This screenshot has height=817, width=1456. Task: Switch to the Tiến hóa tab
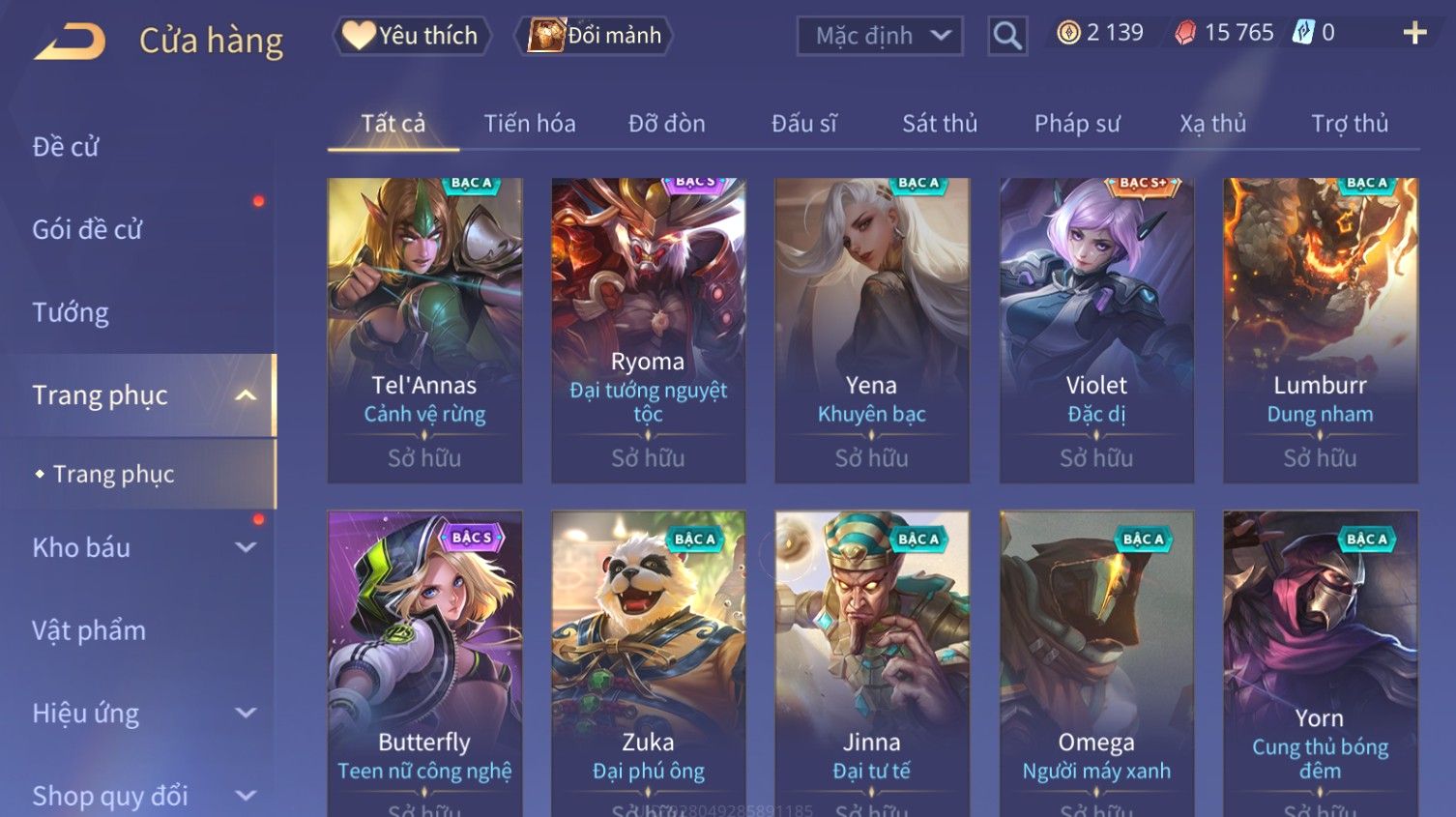pyautogui.click(x=530, y=124)
